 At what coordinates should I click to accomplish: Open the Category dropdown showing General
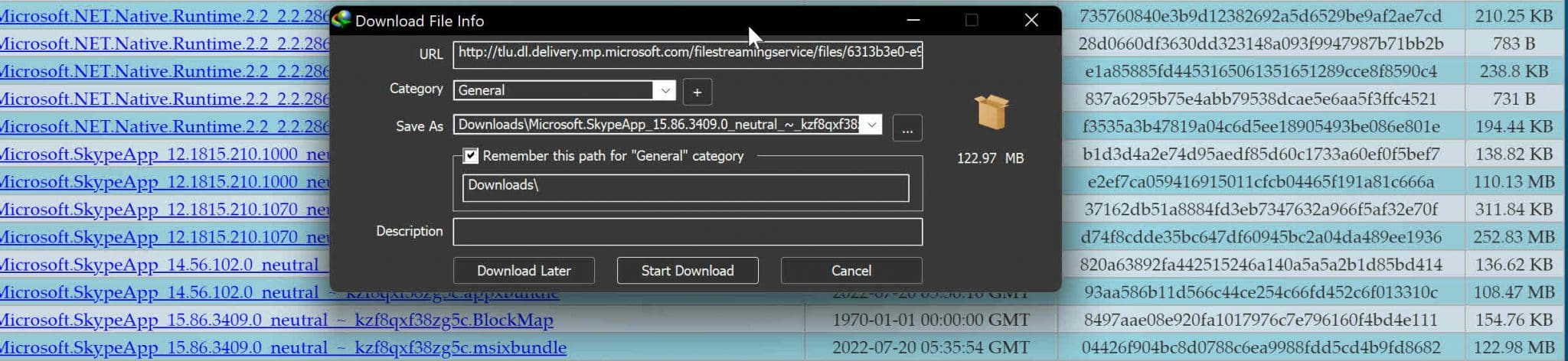coord(564,90)
